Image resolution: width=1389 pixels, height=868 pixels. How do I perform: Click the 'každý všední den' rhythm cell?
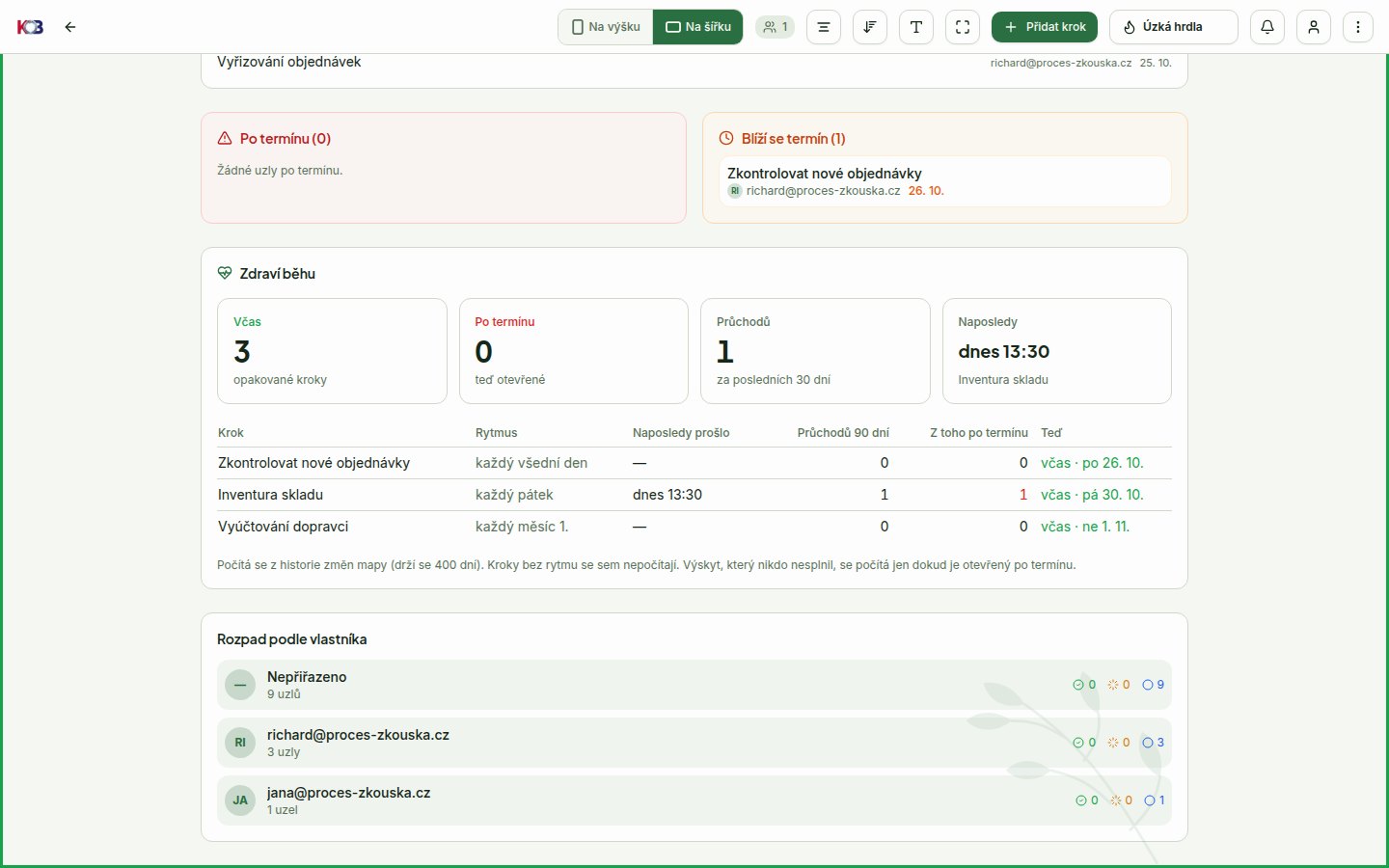coord(531,463)
